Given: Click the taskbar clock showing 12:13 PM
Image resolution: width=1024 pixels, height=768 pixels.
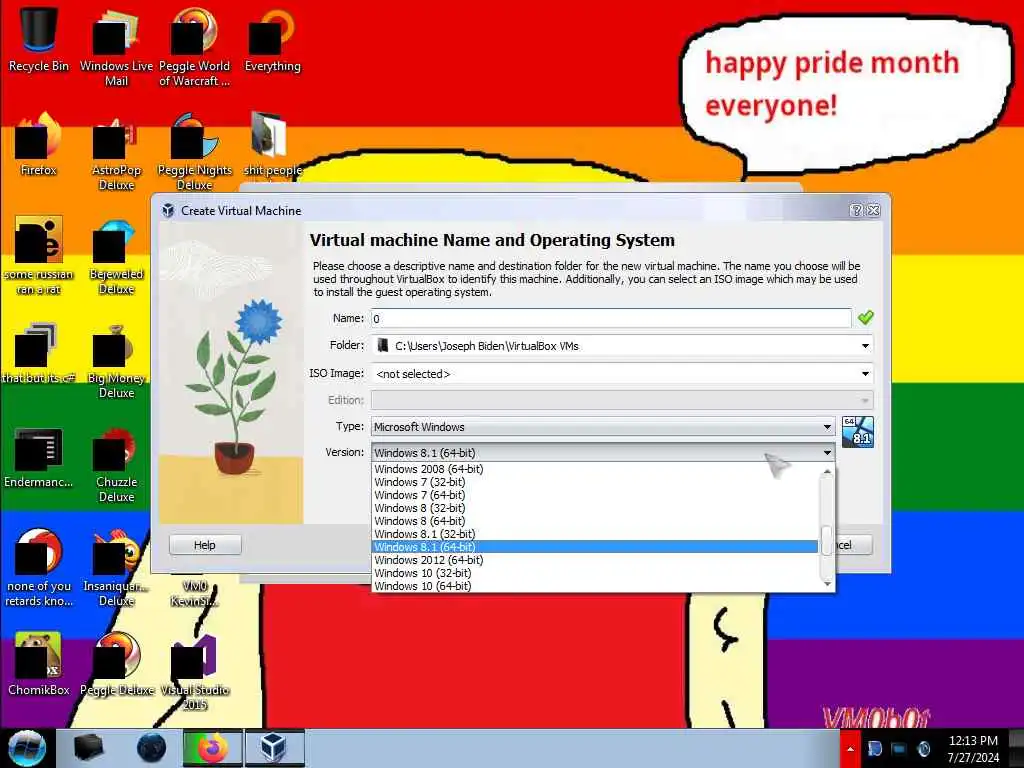Looking at the screenshot, I should click(x=973, y=749).
